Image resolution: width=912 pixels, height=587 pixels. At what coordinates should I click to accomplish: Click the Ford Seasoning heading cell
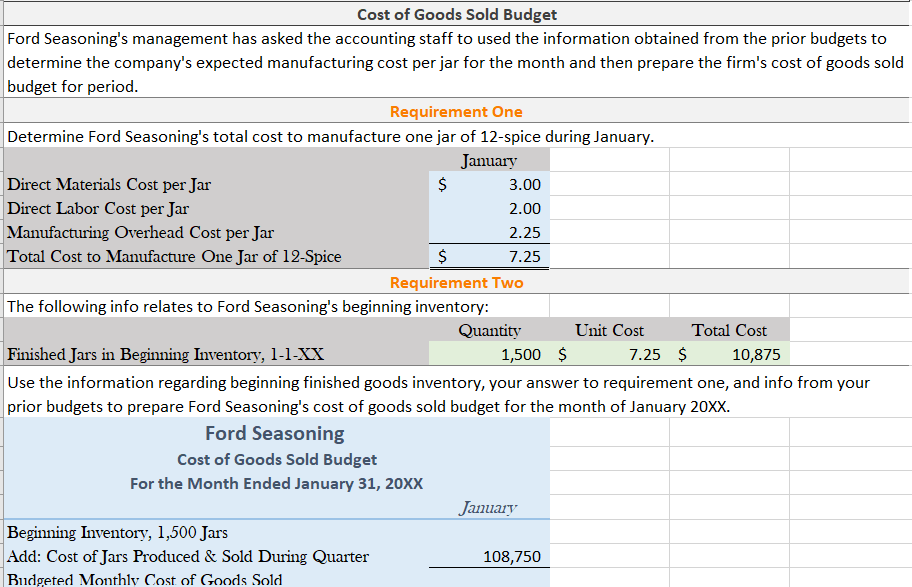pyautogui.click(x=274, y=433)
